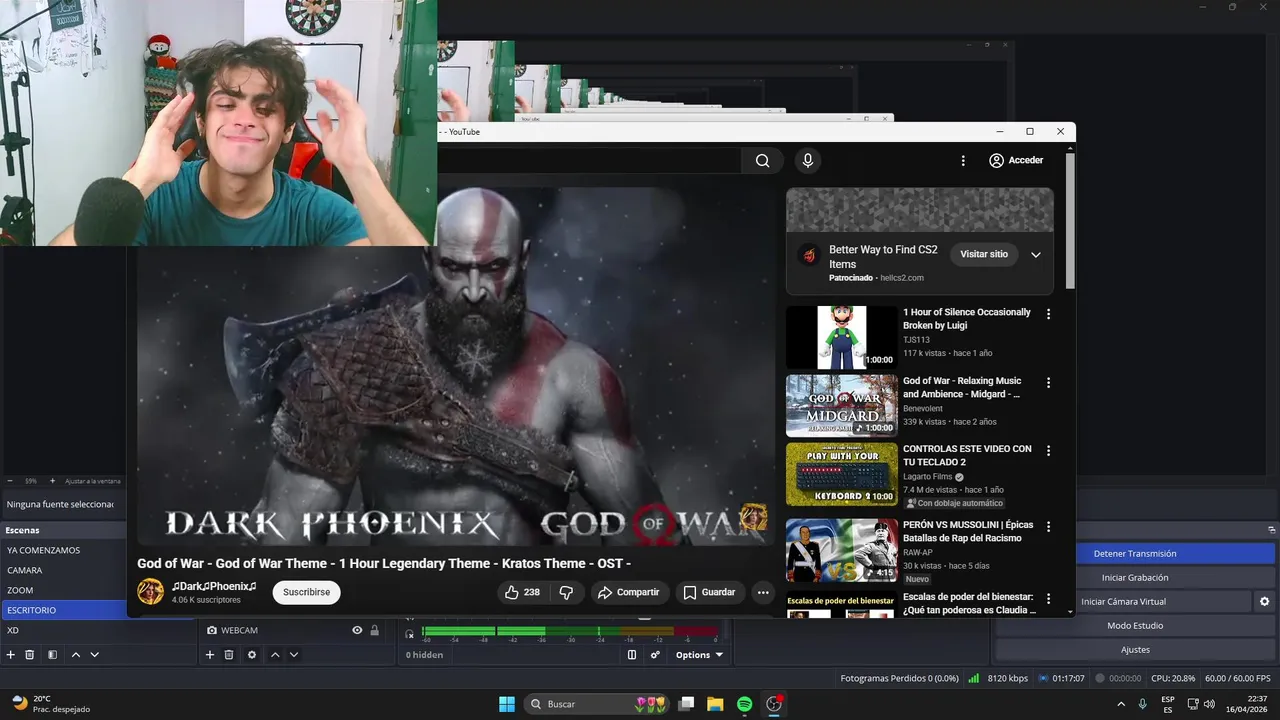Viewport: 1280px width, 720px height.
Task: Like the God of War video
Action: point(523,592)
